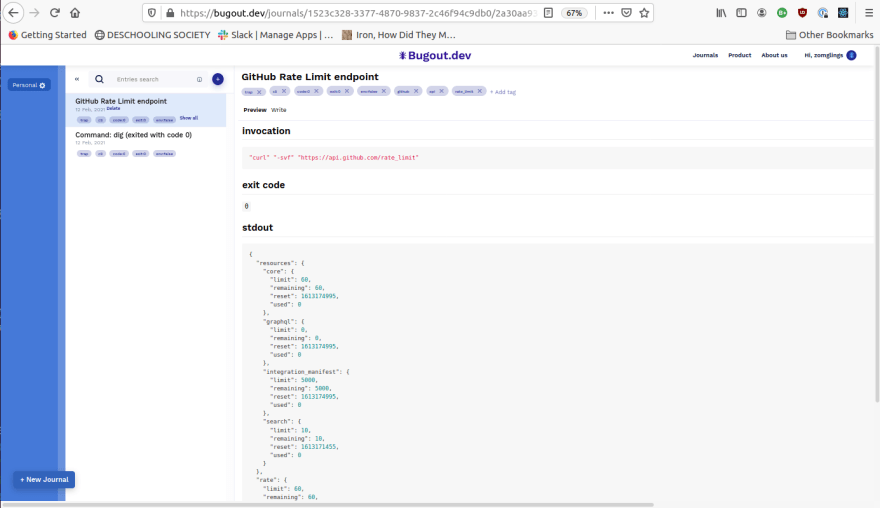View site security padlock info
The height and width of the screenshot is (508, 880).
[170, 12]
